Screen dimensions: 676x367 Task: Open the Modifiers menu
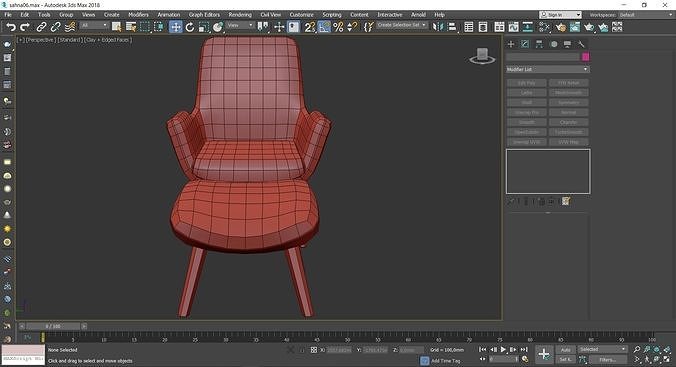pyautogui.click(x=138, y=15)
